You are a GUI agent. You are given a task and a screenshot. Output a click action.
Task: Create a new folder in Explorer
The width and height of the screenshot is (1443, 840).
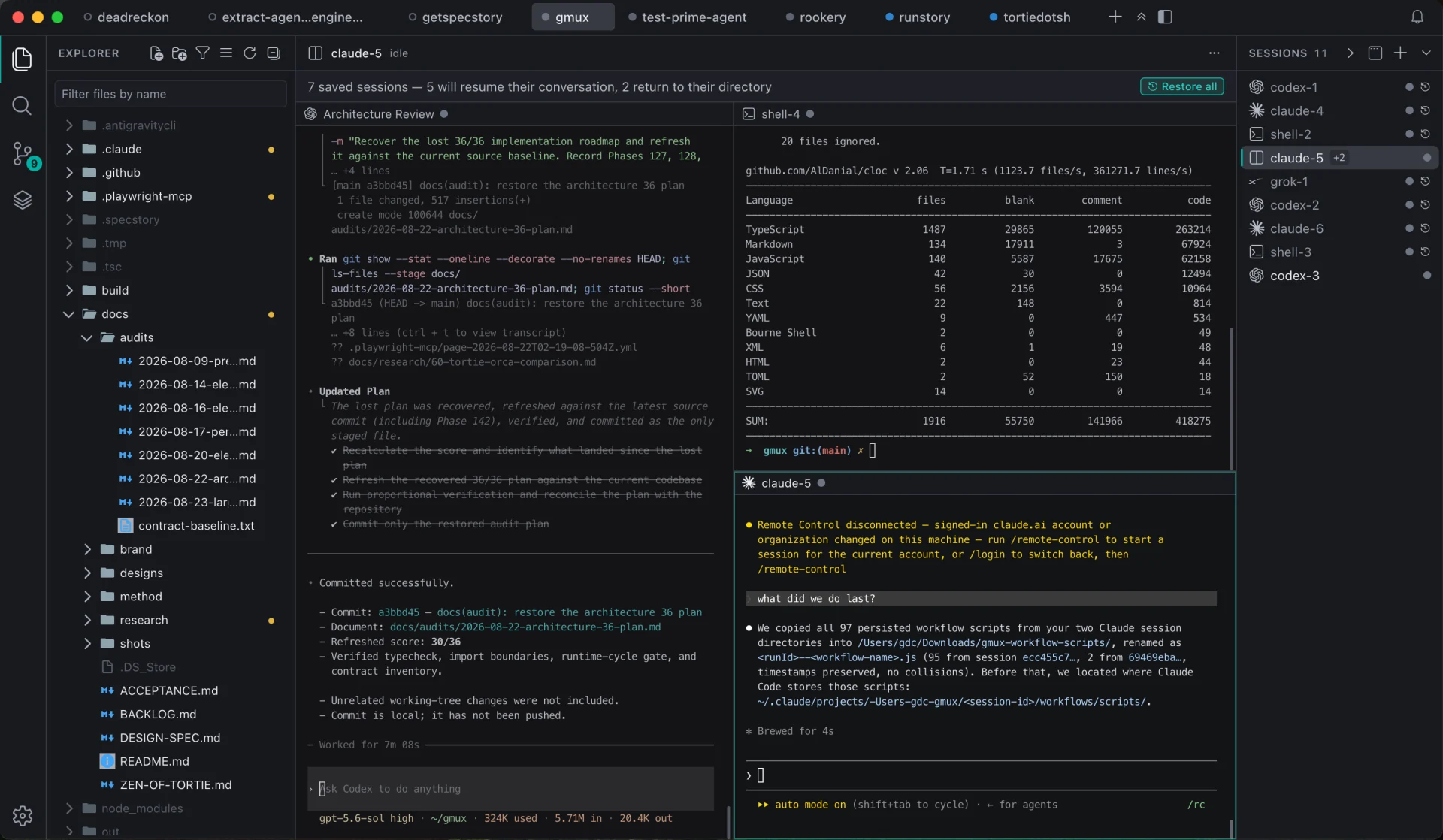(x=179, y=53)
